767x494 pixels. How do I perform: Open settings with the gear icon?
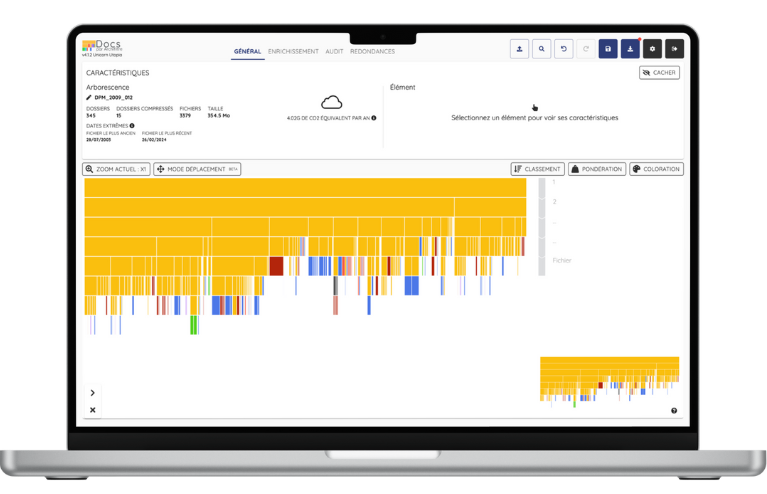pos(652,48)
